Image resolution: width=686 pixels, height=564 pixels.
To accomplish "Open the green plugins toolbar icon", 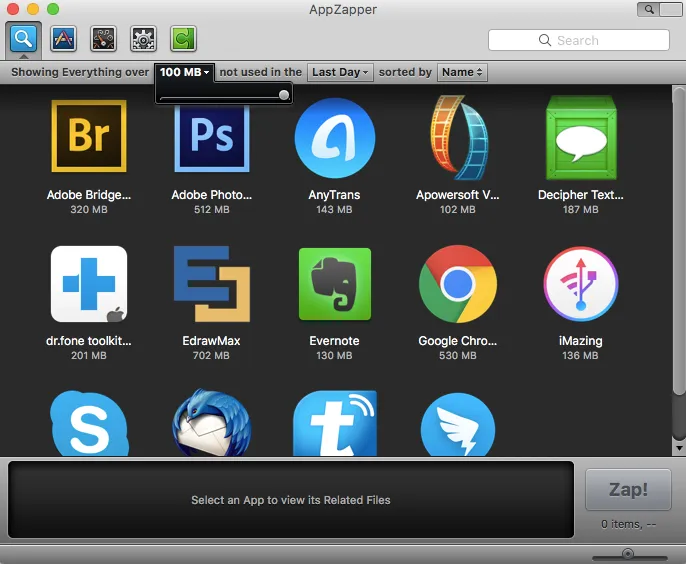I will (x=183, y=39).
